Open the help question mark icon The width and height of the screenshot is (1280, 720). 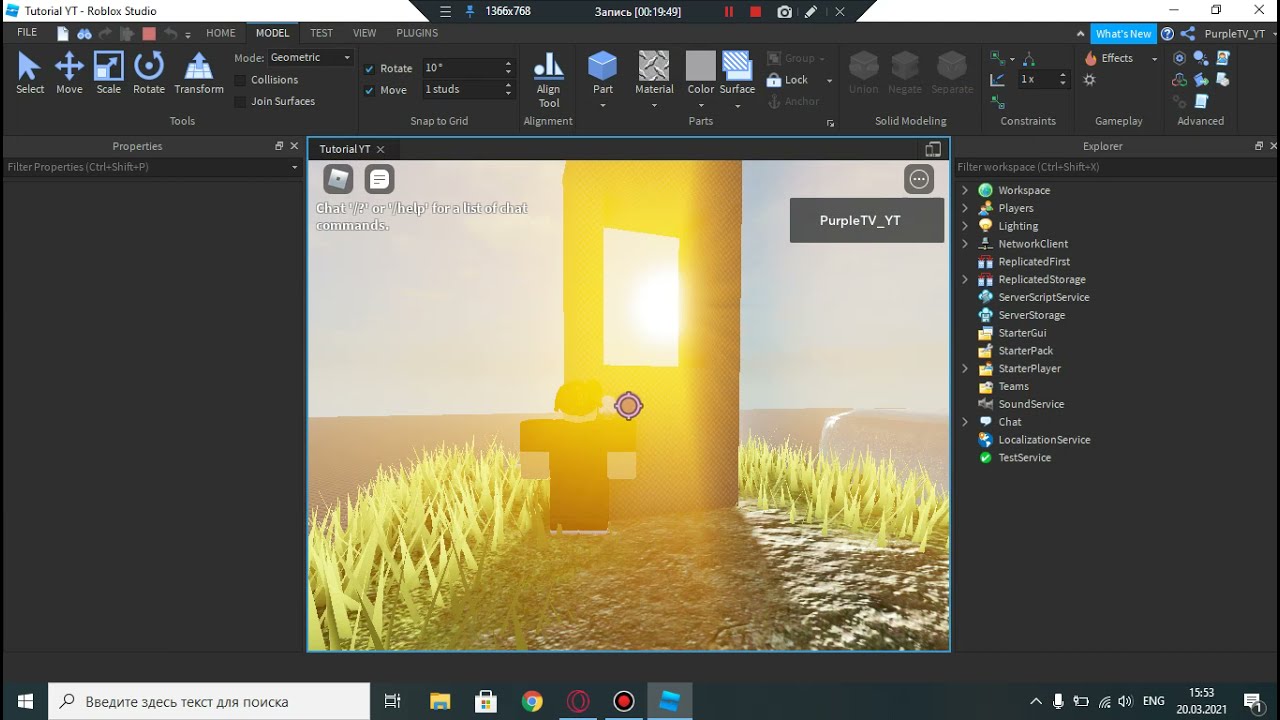click(1167, 34)
